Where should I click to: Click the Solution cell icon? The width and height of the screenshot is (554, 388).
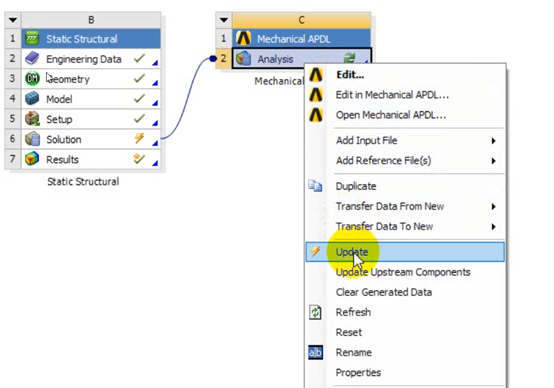[x=32, y=139]
